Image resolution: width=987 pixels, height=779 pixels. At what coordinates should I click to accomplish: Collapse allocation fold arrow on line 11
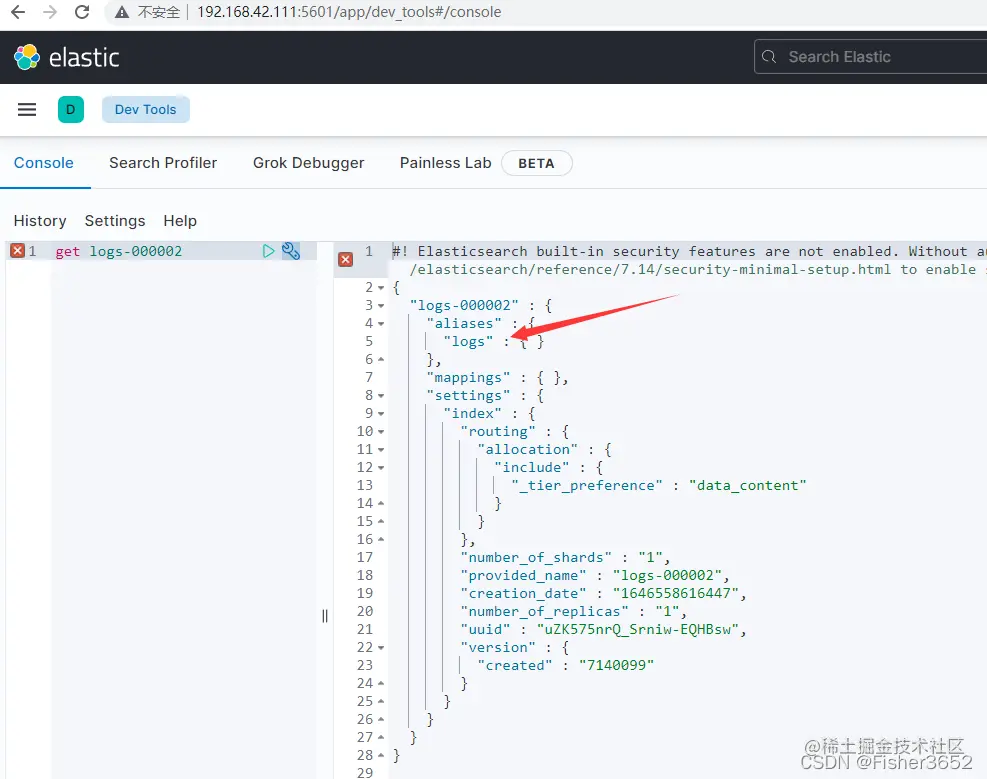(381, 450)
